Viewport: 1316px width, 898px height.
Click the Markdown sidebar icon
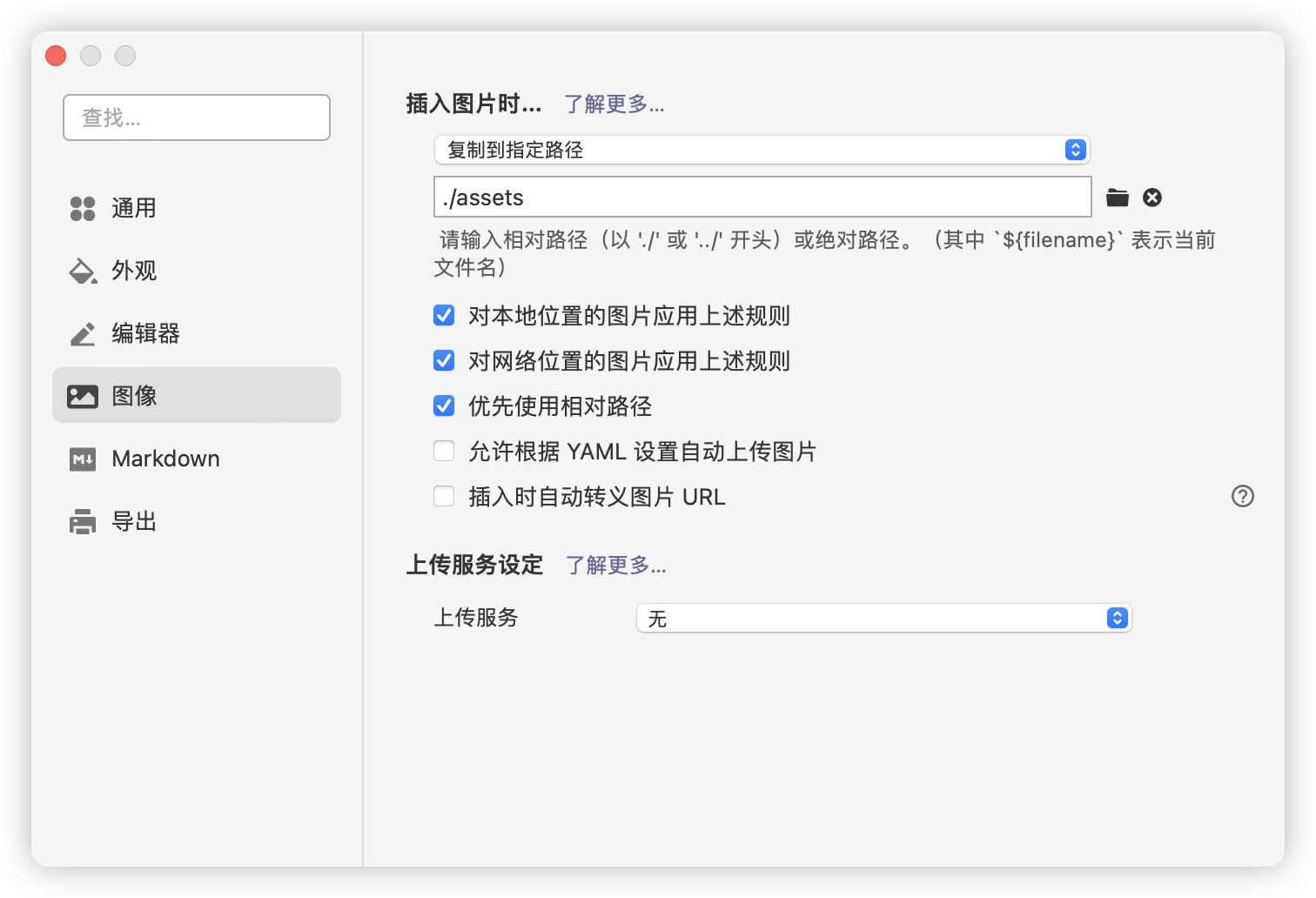(x=83, y=459)
